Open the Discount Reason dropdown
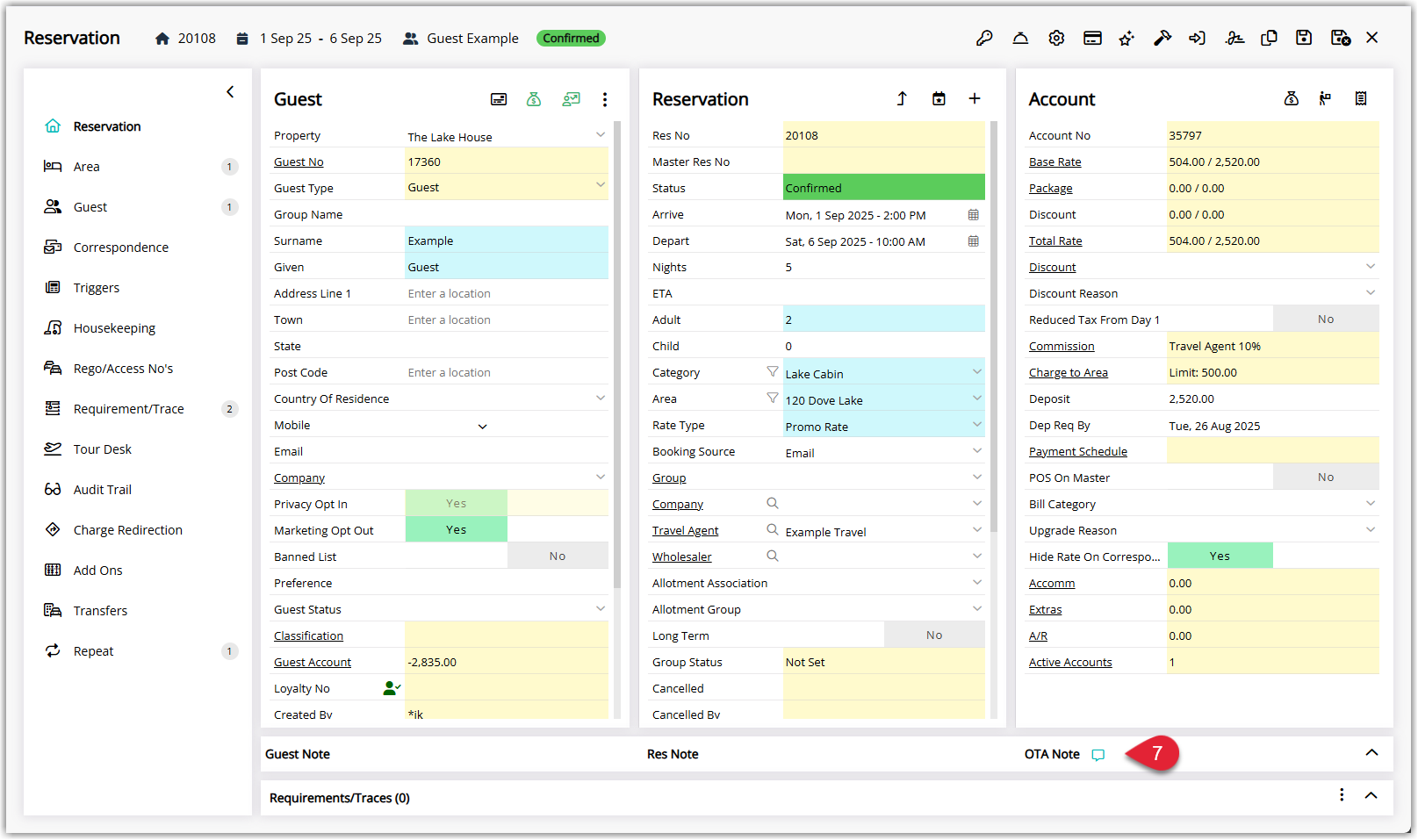Viewport: 1418px width, 840px height. (x=1371, y=293)
